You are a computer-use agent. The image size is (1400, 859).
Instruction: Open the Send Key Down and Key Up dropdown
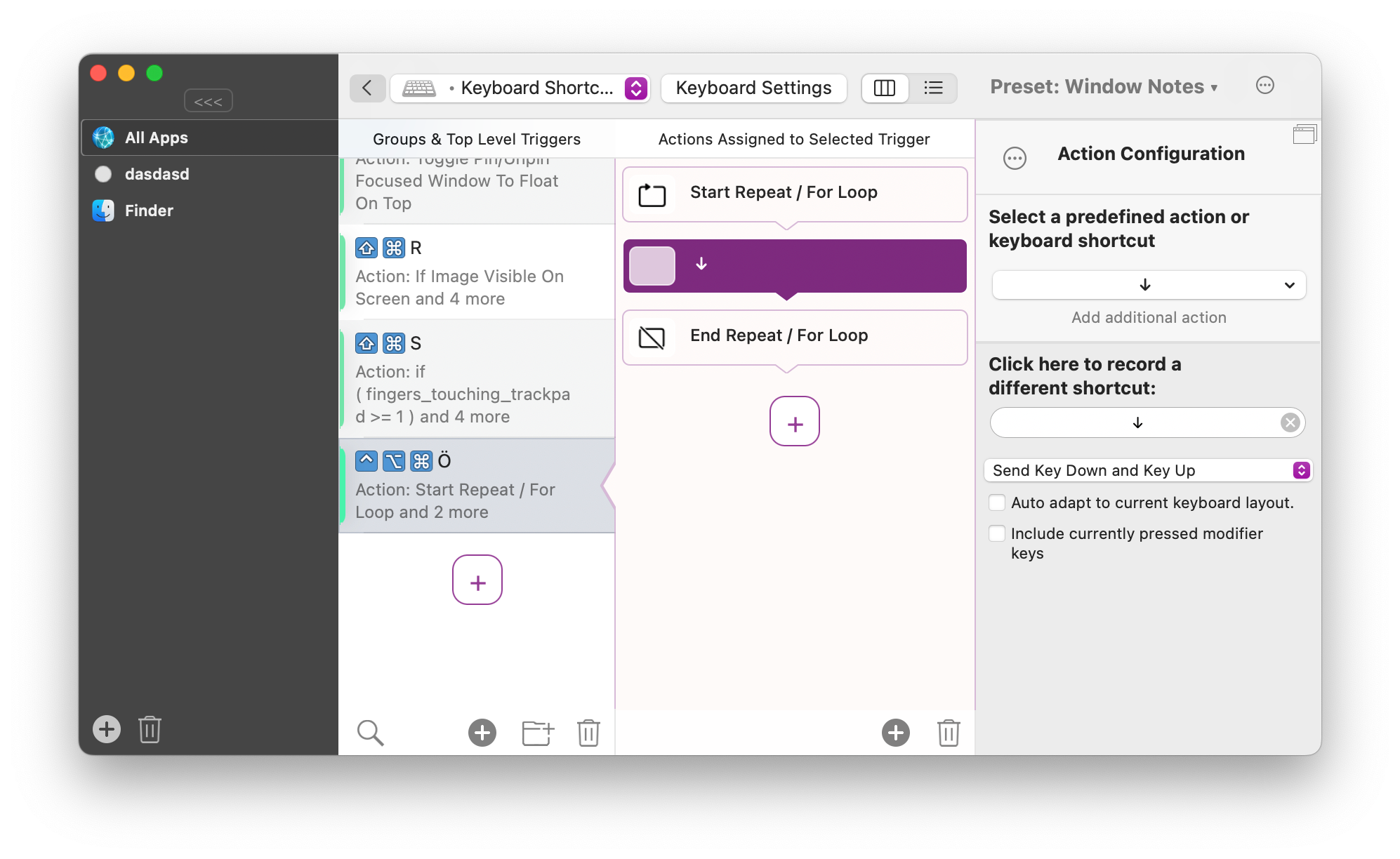(x=1302, y=470)
